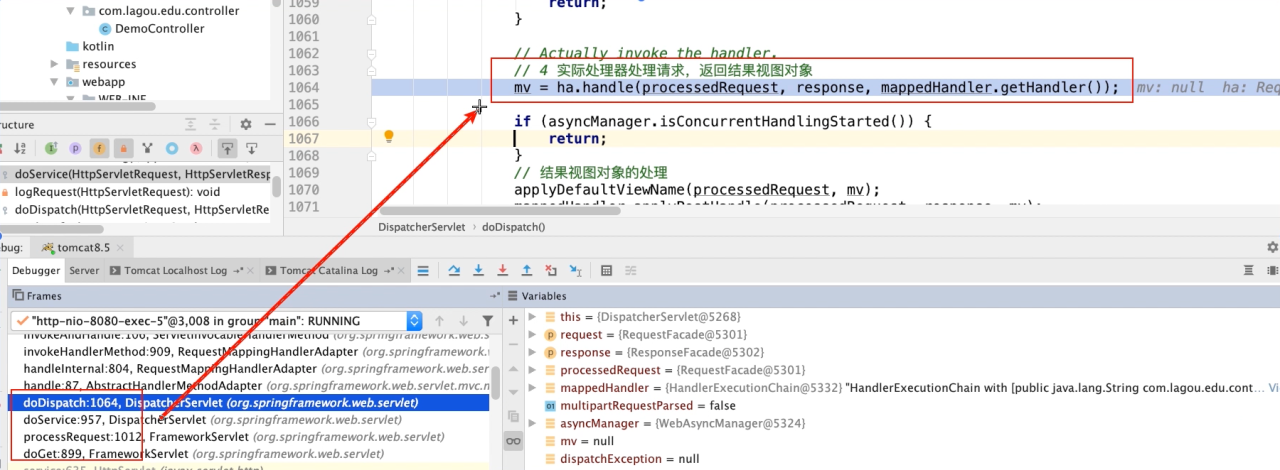Click the Force Step Into red arrow icon
The width and height of the screenshot is (1280, 470).
pos(502,270)
